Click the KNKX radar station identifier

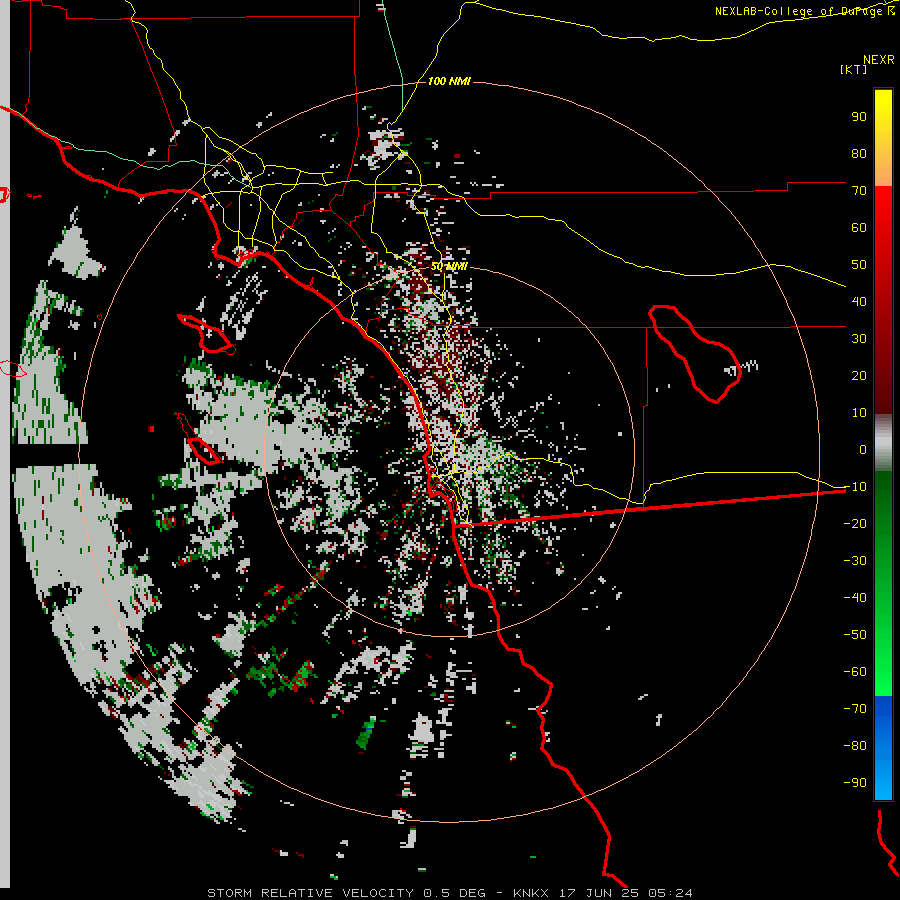531,893
